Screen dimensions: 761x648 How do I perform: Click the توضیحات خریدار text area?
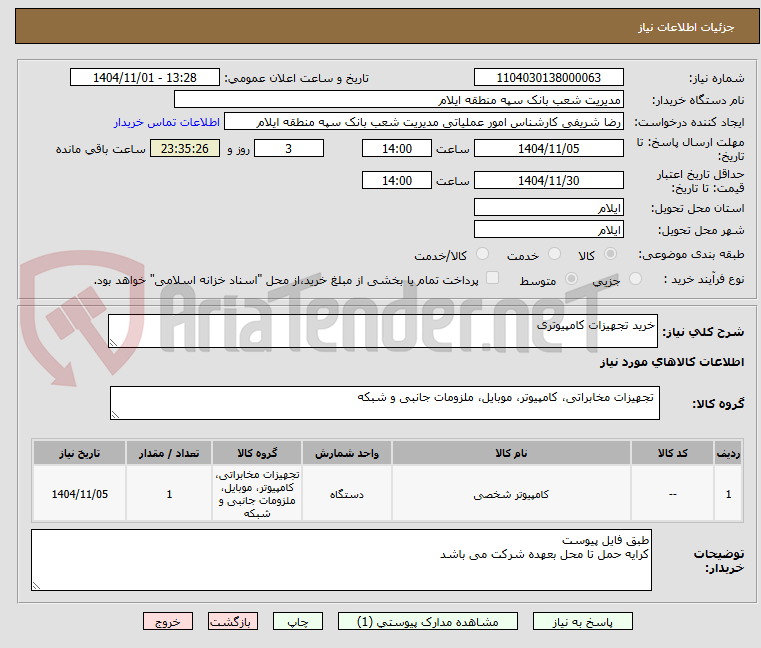(x=341, y=560)
